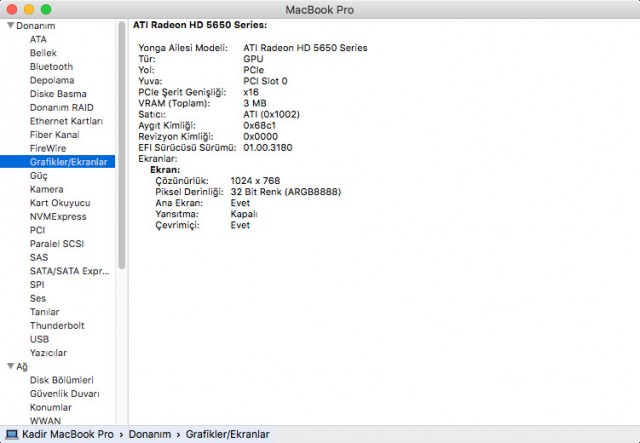The height and width of the screenshot is (443, 640).
Task: Open Thunderbolt in the sidebar
Action: pyautogui.click(x=57, y=325)
